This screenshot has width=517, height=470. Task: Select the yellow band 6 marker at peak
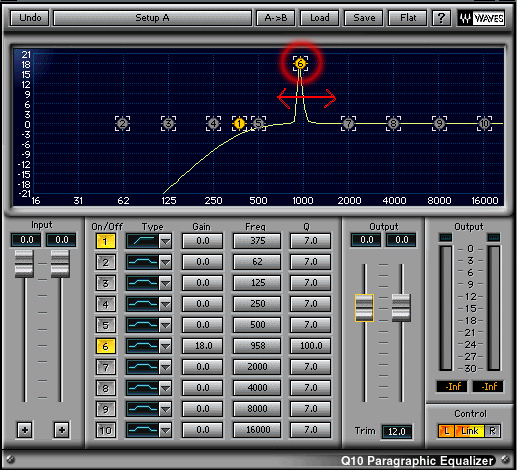point(300,63)
